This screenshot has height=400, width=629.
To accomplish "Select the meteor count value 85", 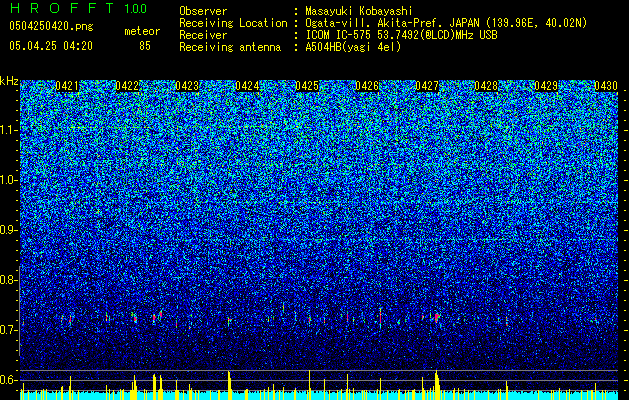I will pyautogui.click(x=145, y=46).
